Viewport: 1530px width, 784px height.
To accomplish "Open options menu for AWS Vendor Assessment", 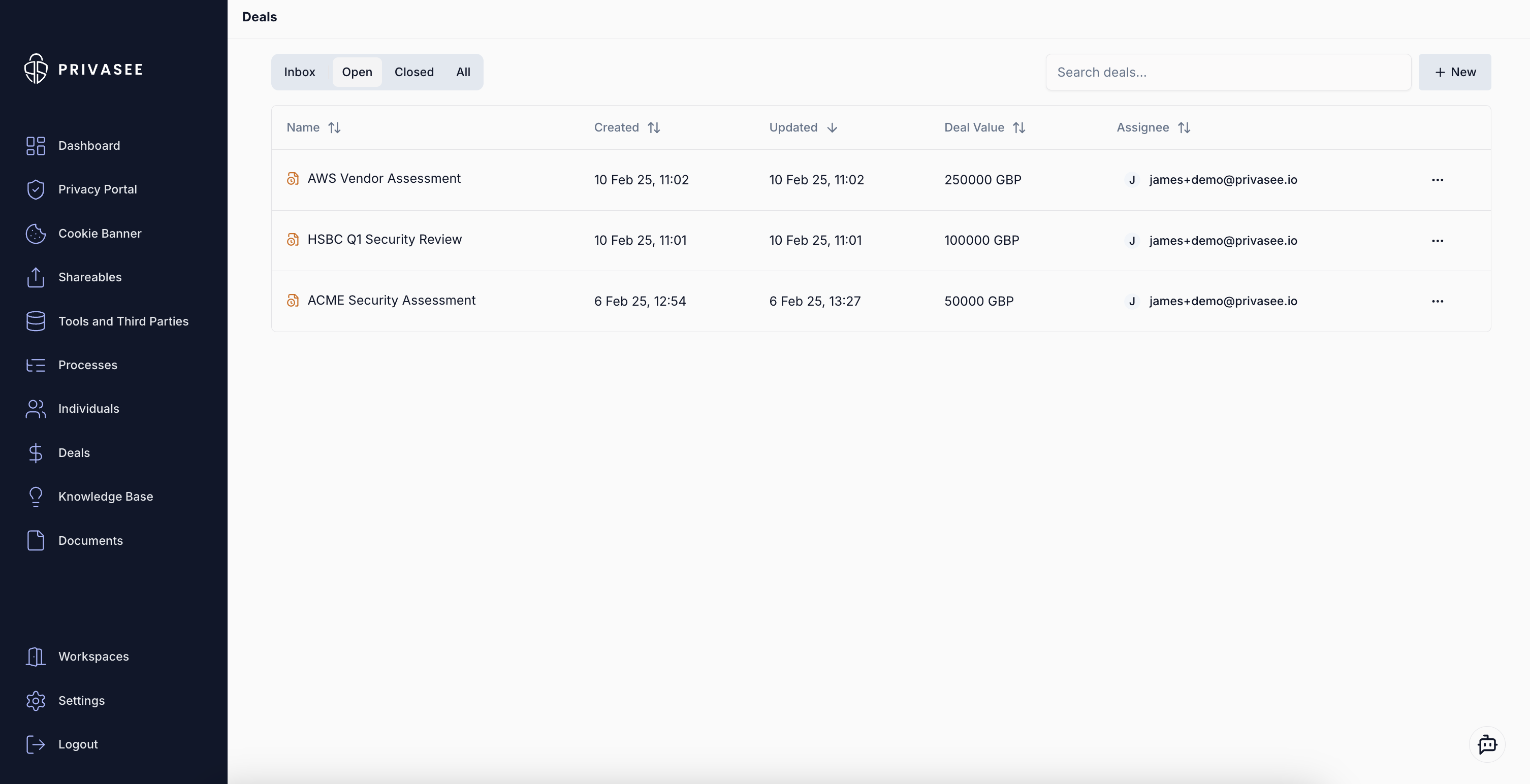I will pos(1438,180).
